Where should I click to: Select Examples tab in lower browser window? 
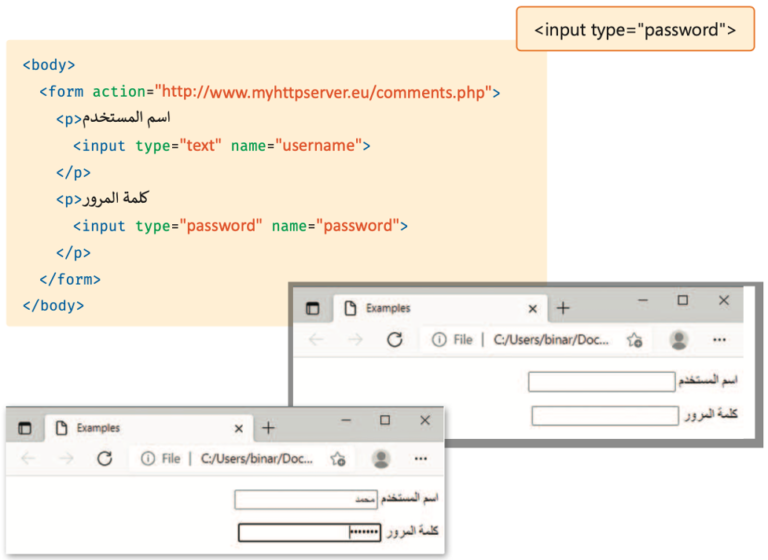pyautogui.click(x=149, y=428)
